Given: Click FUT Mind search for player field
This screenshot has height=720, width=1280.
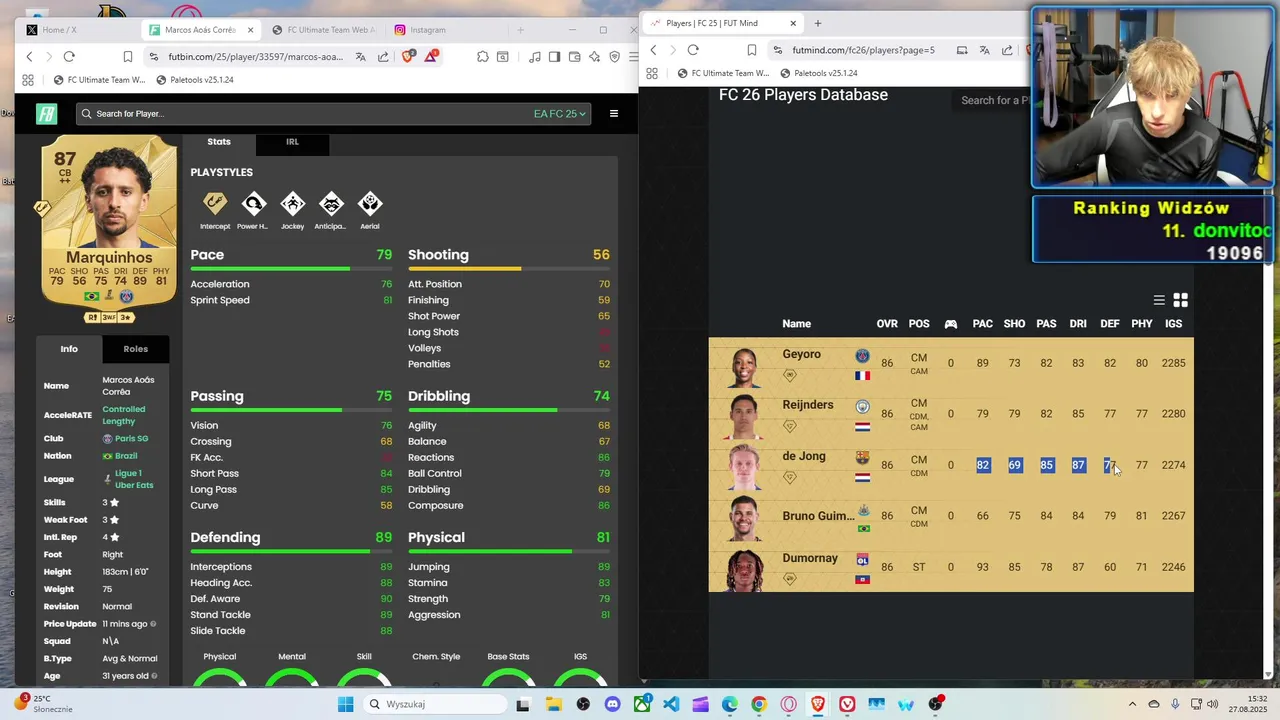Looking at the screenshot, I should (993, 100).
